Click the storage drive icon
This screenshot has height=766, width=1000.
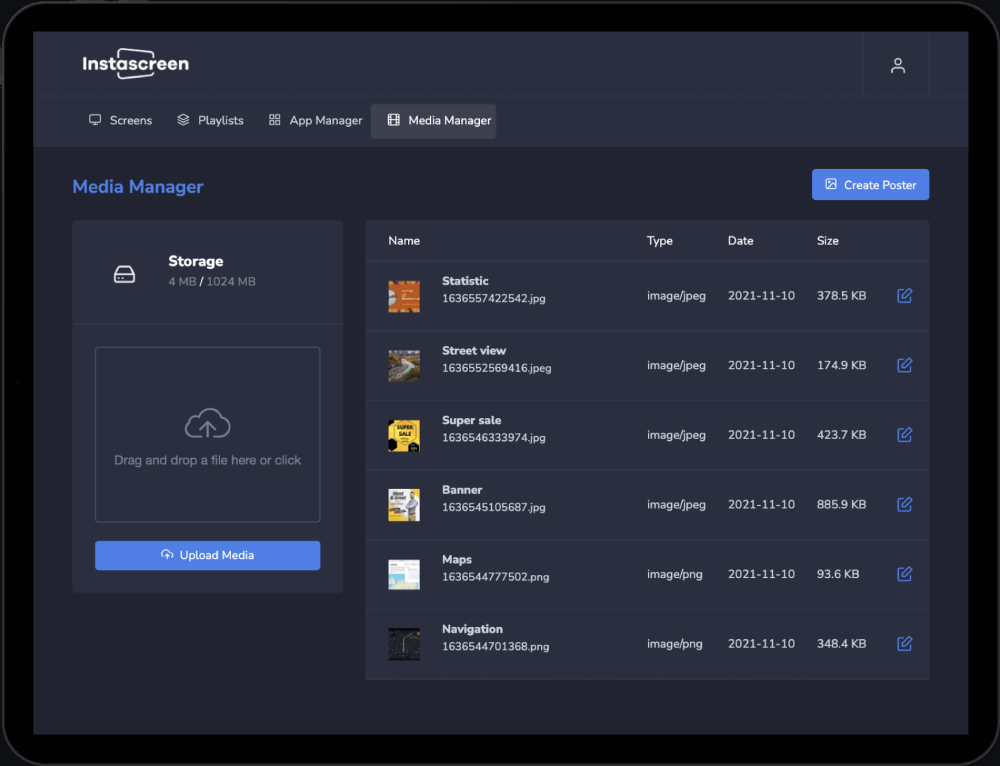pos(124,273)
